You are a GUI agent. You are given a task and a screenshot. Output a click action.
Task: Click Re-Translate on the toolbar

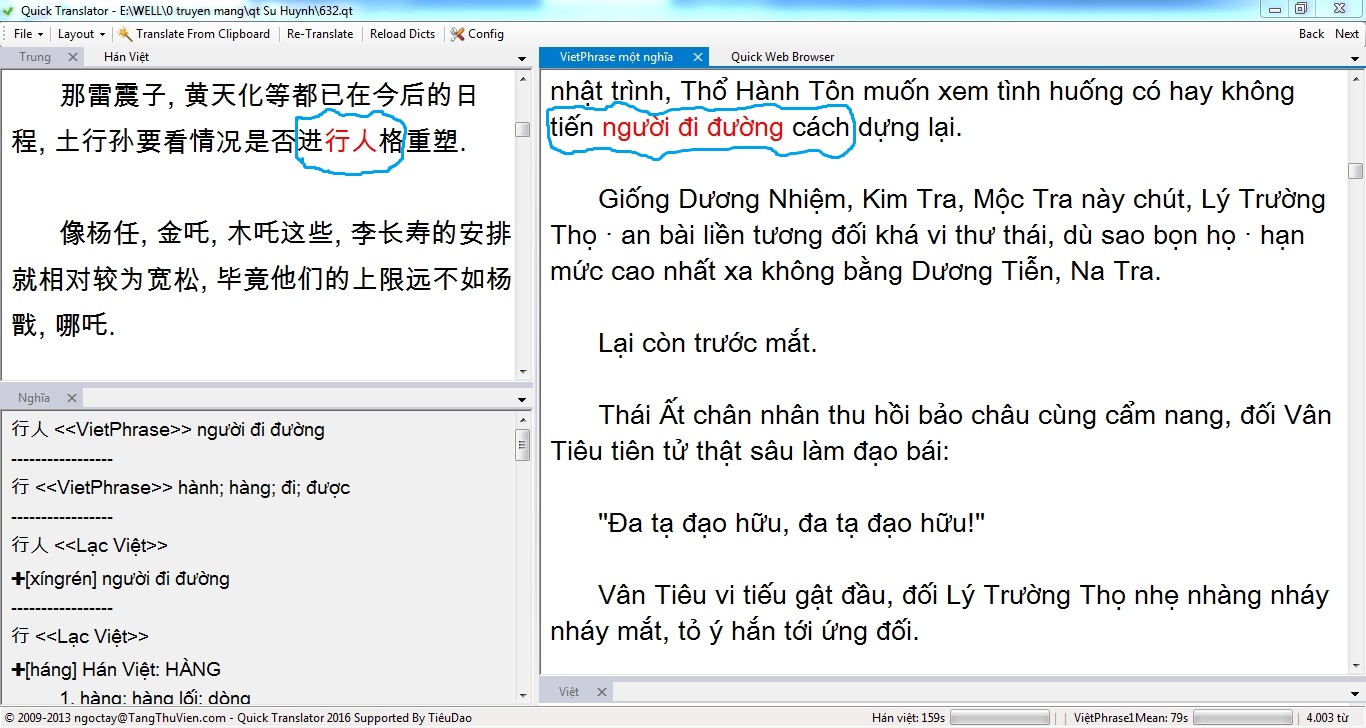[x=320, y=33]
